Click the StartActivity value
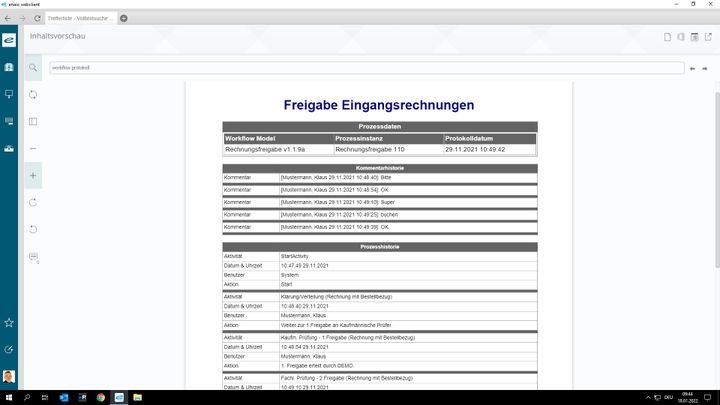The width and height of the screenshot is (720, 405). 294,256
